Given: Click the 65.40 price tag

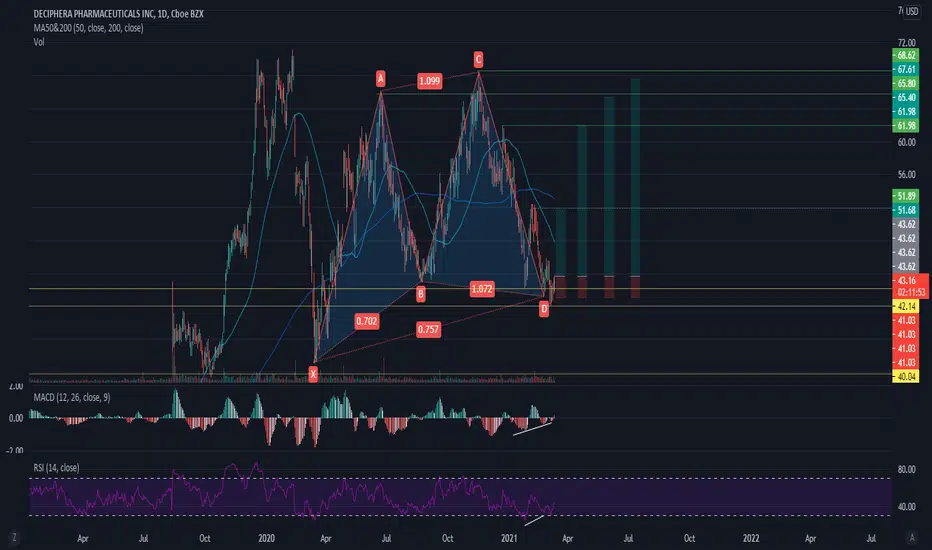Looking at the screenshot, I should 906,98.
